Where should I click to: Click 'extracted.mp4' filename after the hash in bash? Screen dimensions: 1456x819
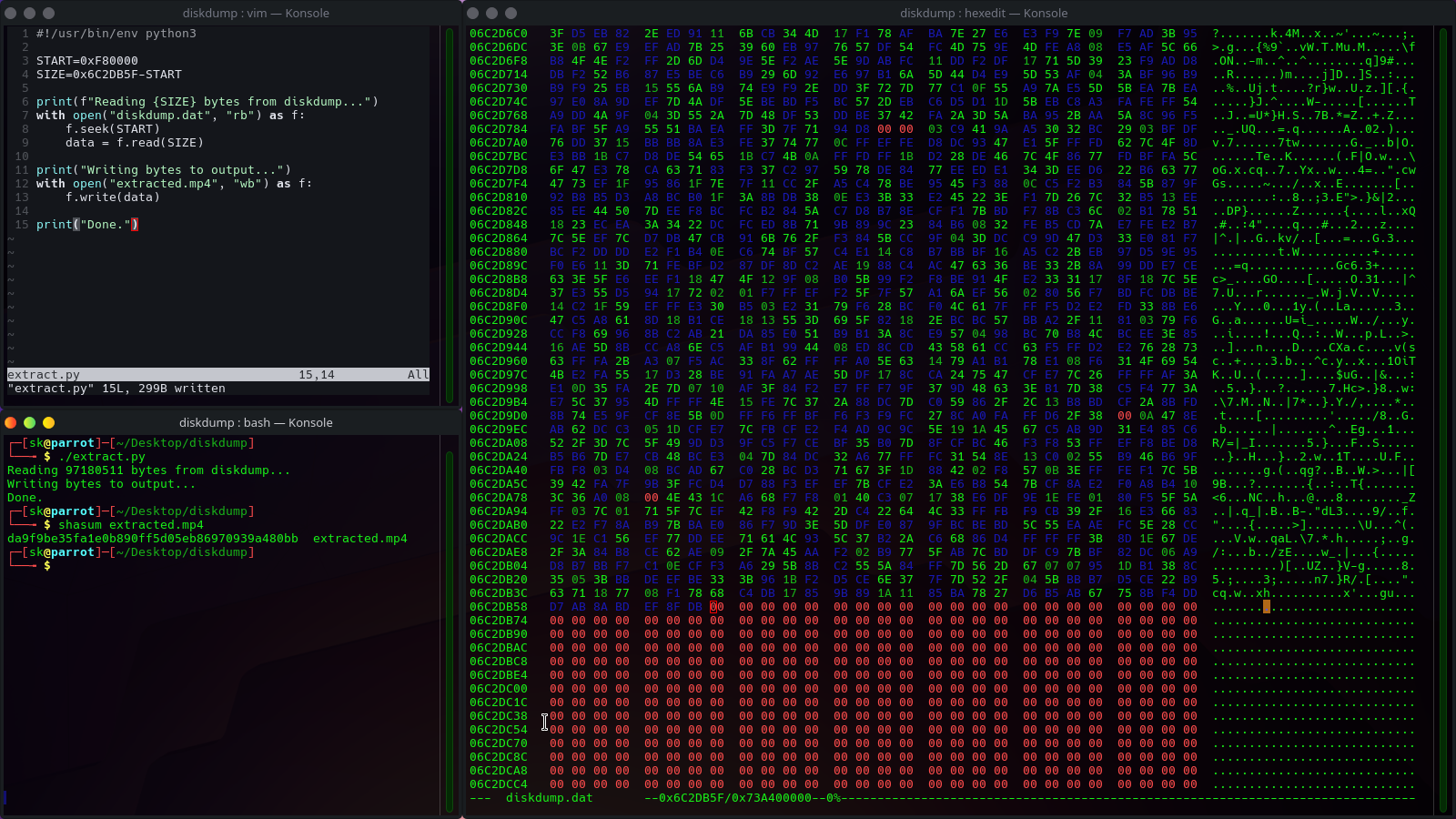360,539
